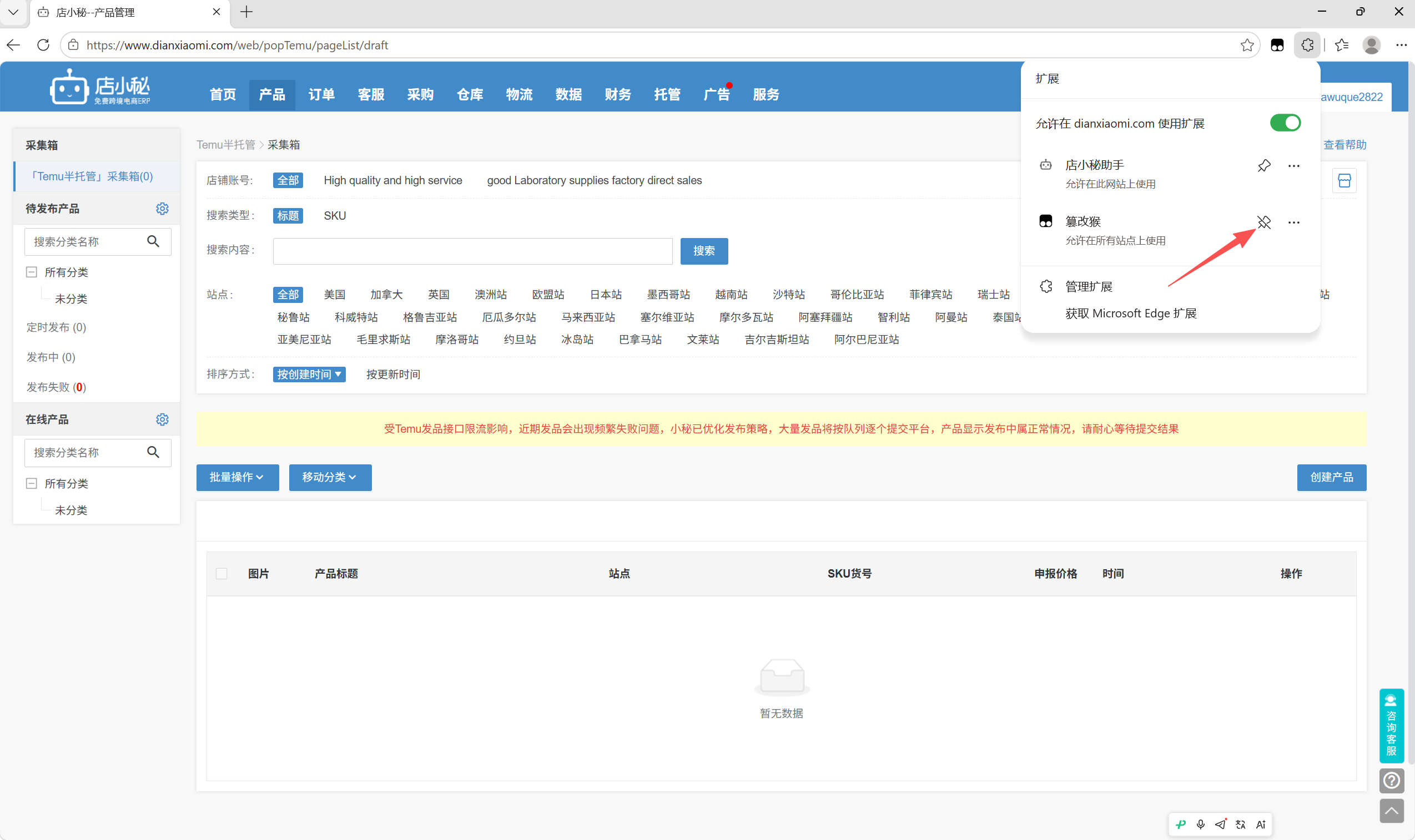Open settings gear for 待发布产品
Image resolution: width=1415 pixels, height=840 pixels.
(163, 209)
